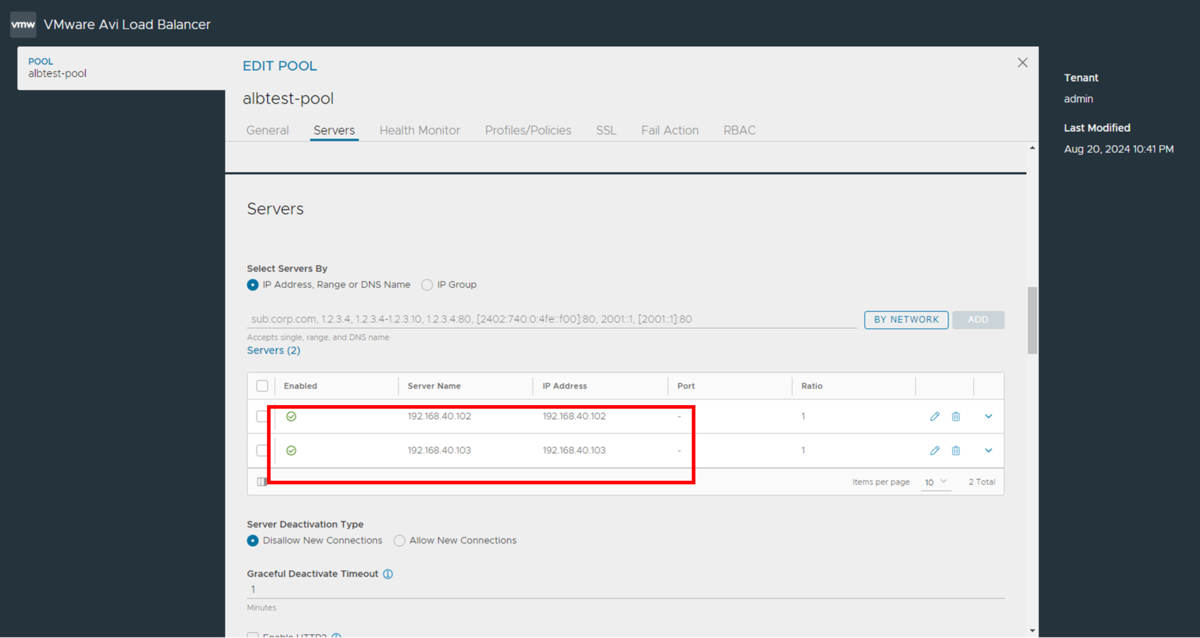Open the Fail Action tab
Screen dimensions: 1200x638
[x=670, y=130]
